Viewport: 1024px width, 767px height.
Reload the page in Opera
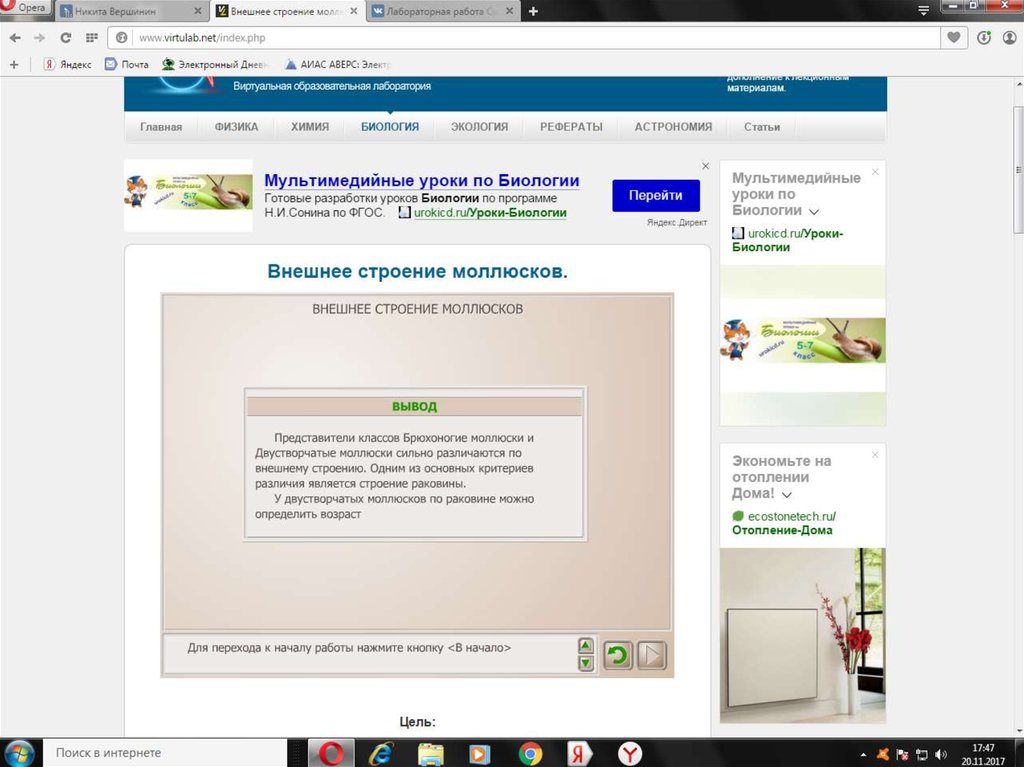(x=65, y=38)
